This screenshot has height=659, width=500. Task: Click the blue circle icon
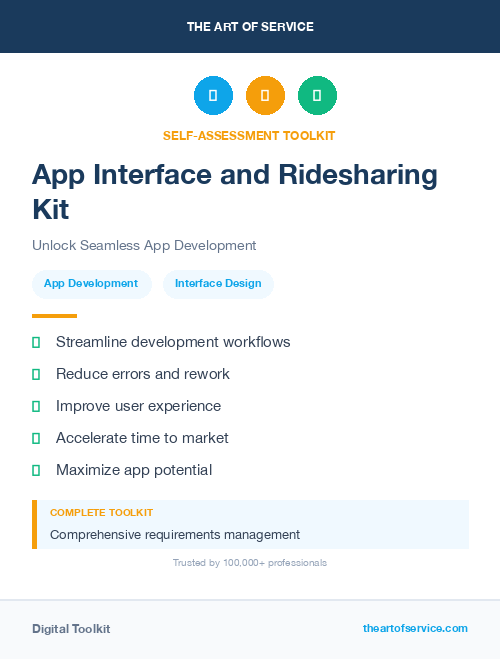point(213,95)
